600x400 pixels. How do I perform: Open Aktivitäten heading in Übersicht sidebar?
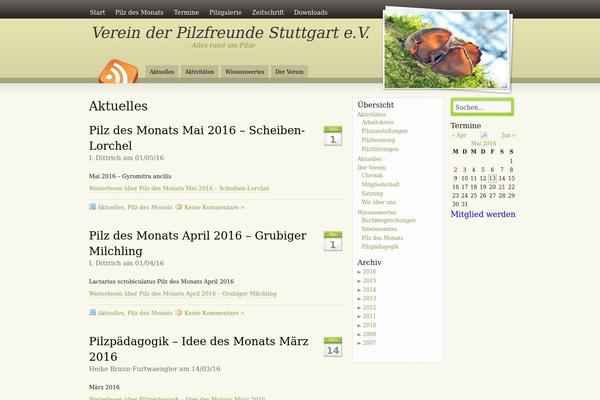click(372, 114)
